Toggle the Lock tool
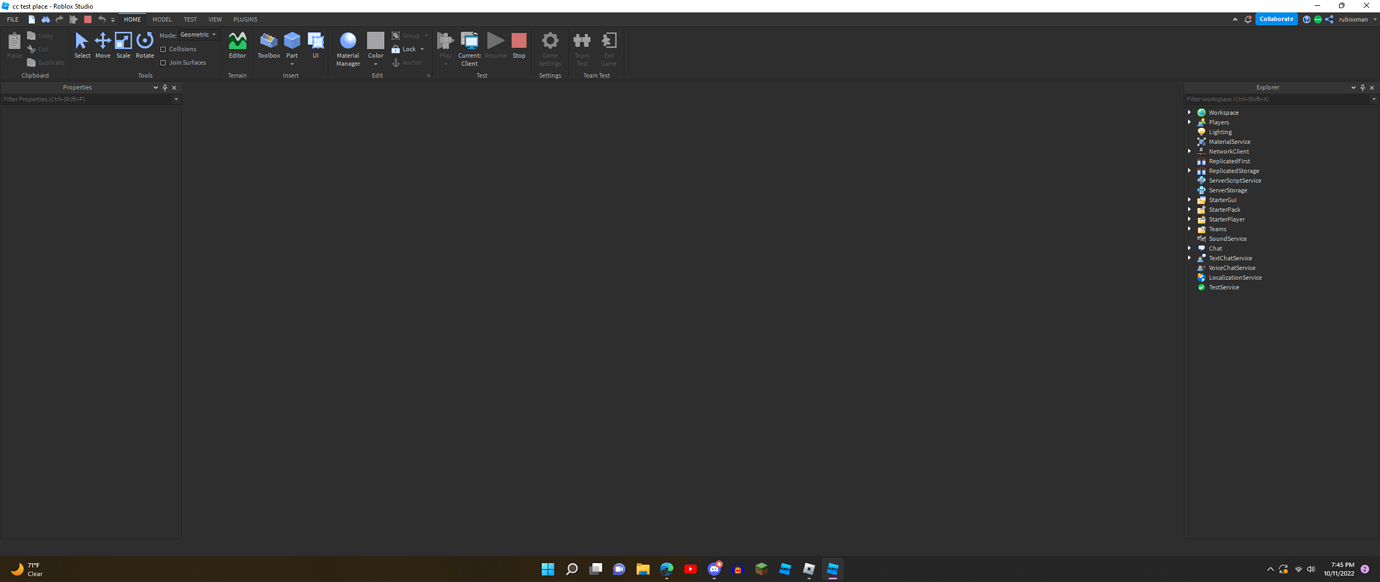The height and width of the screenshot is (582, 1380). [x=404, y=48]
